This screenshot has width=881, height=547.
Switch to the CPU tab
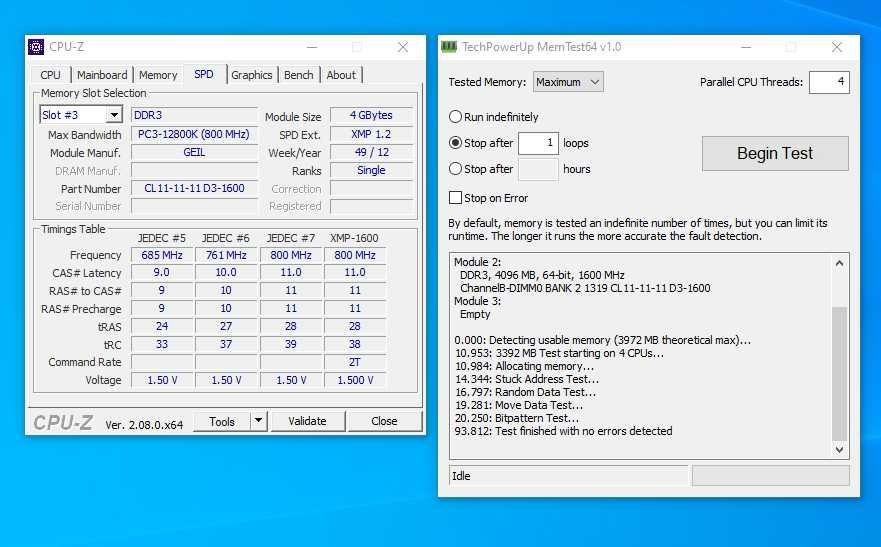click(x=50, y=75)
